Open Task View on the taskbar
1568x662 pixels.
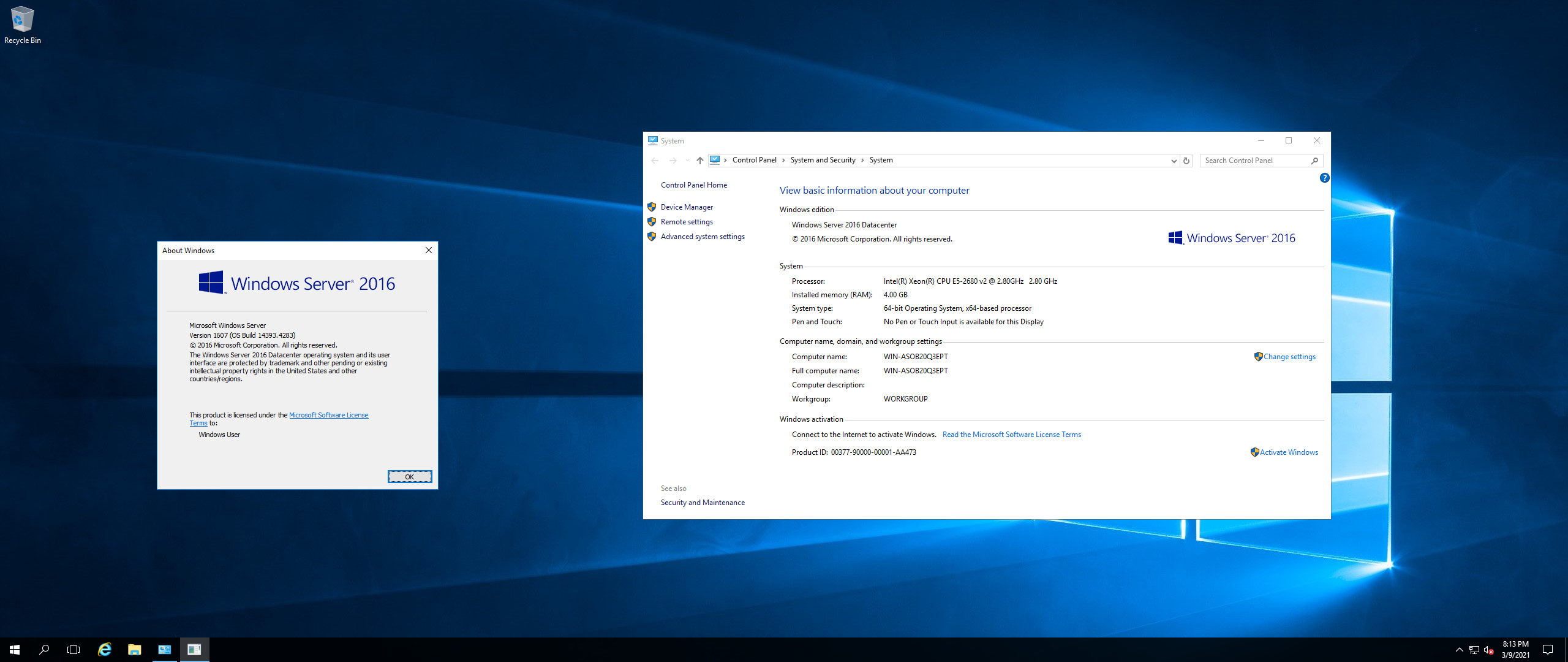point(73,650)
